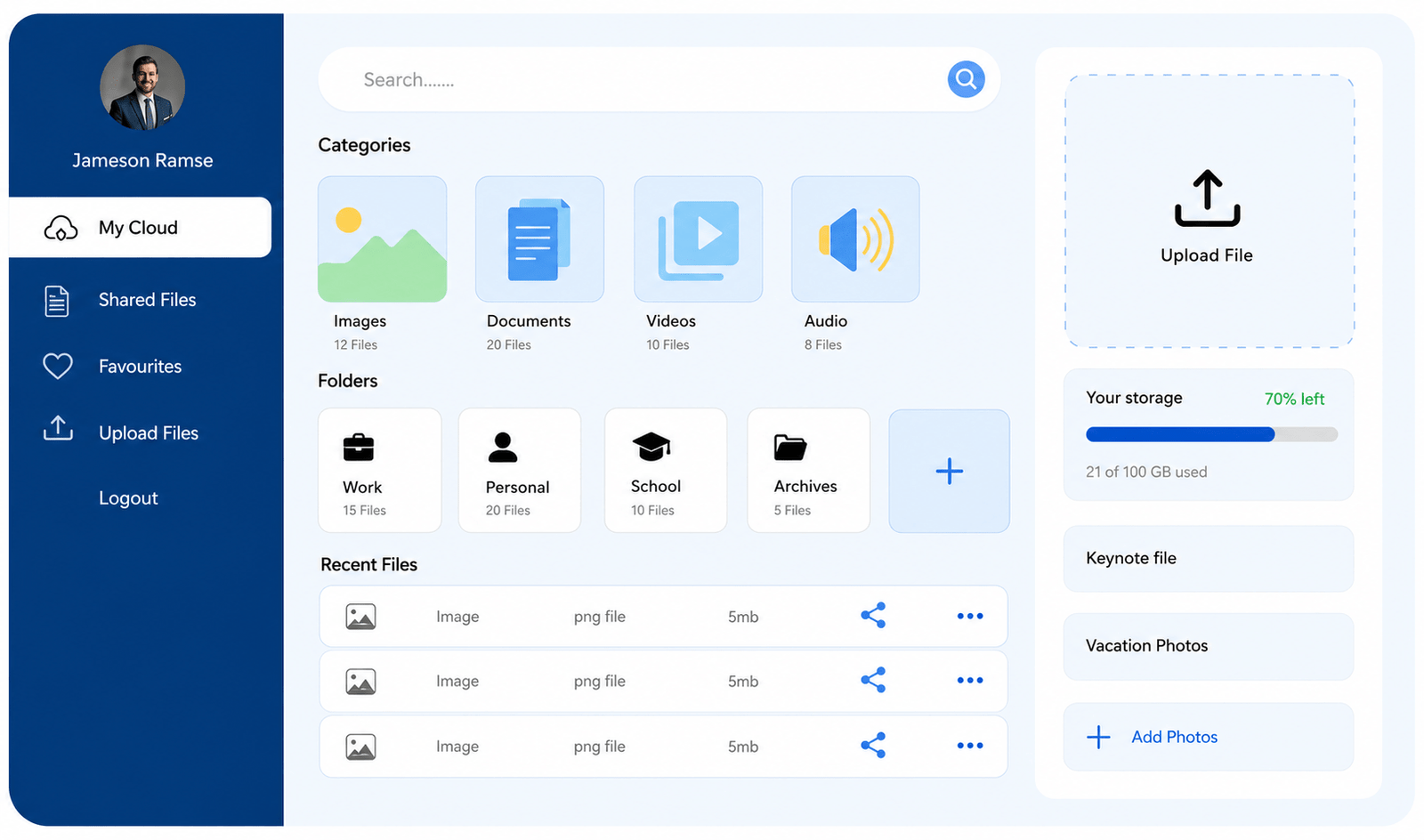Open My Cloud via its cloud icon

pos(61,228)
